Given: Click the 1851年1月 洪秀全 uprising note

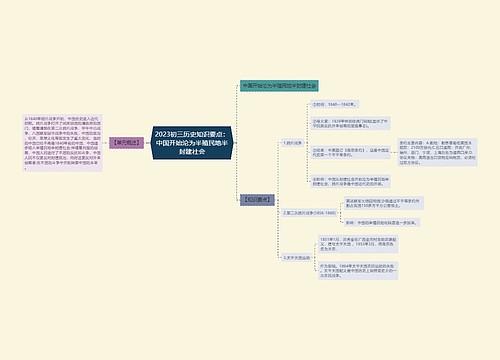Looking at the screenshot, I should (358, 244).
